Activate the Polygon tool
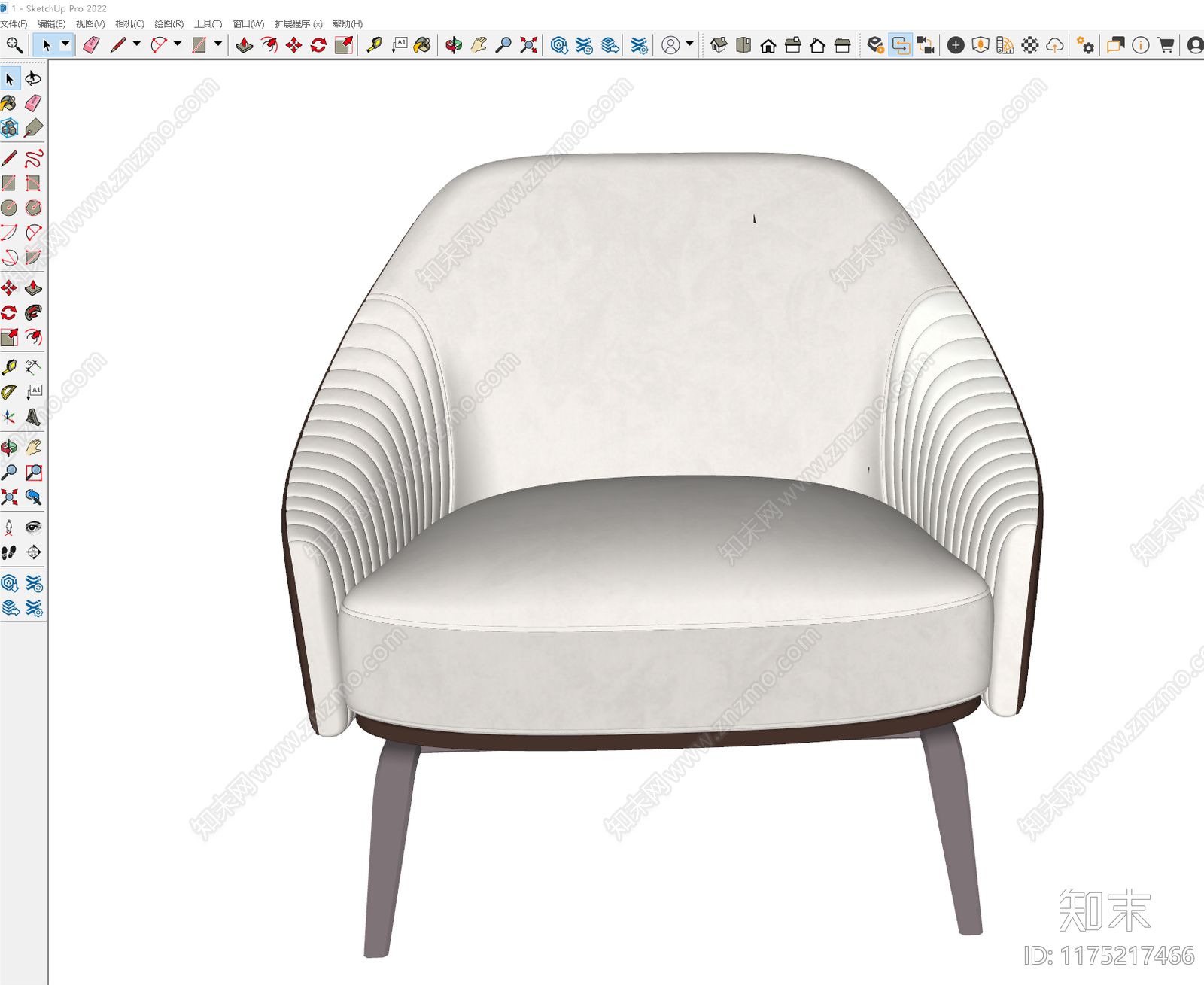Screen dimensions: 1204x985 click(x=33, y=208)
